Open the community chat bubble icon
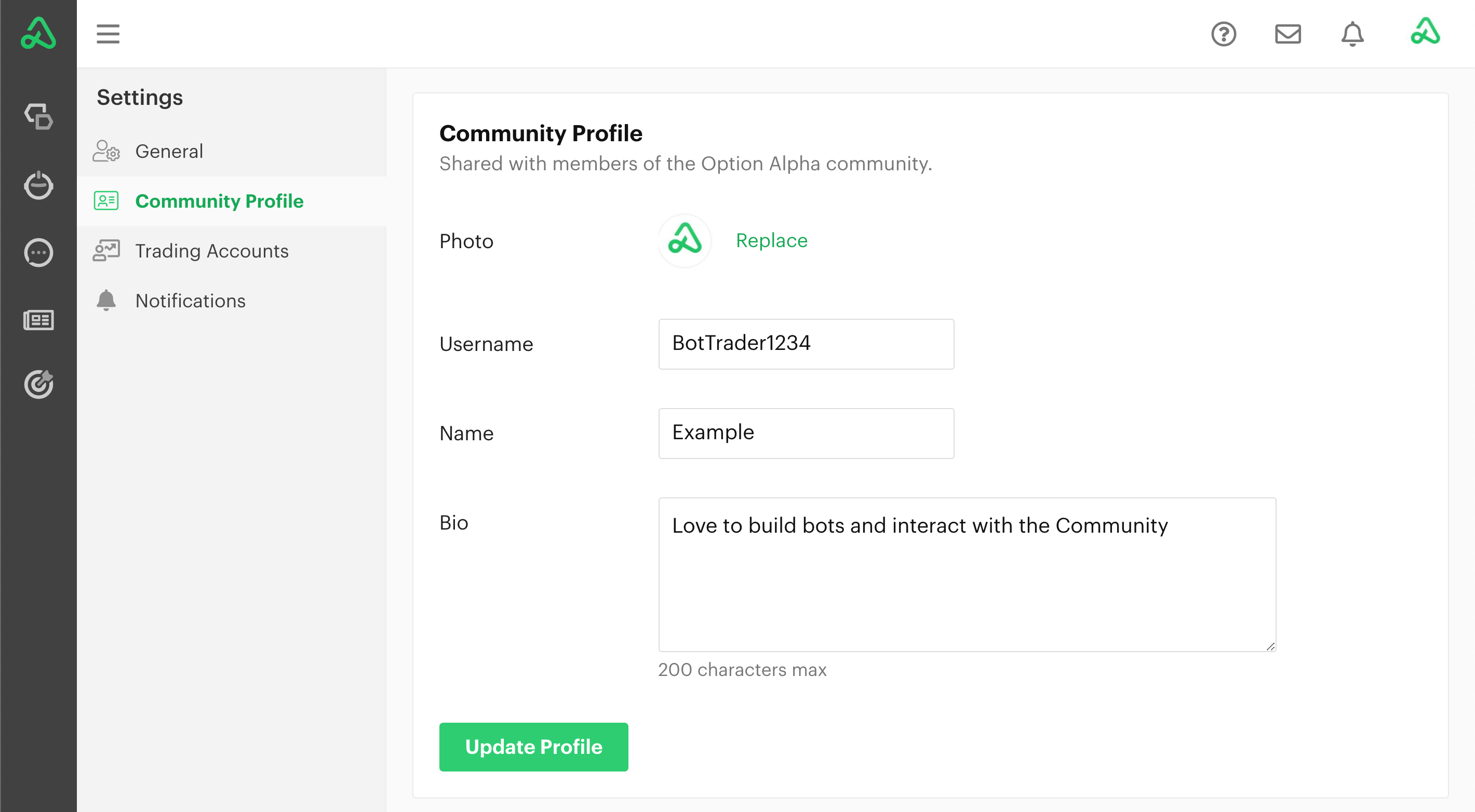The height and width of the screenshot is (812, 1475). (x=38, y=252)
